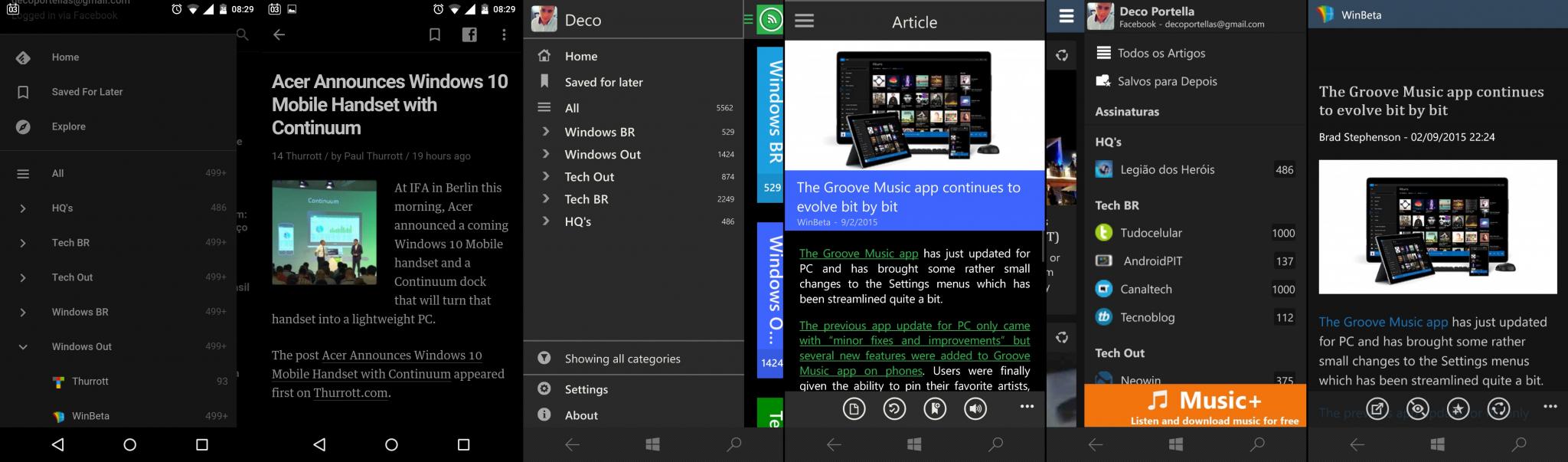Viewport: 1568px width, 462px height.
Task: Tap back key under the Deco menu
Action: coord(572,444)
